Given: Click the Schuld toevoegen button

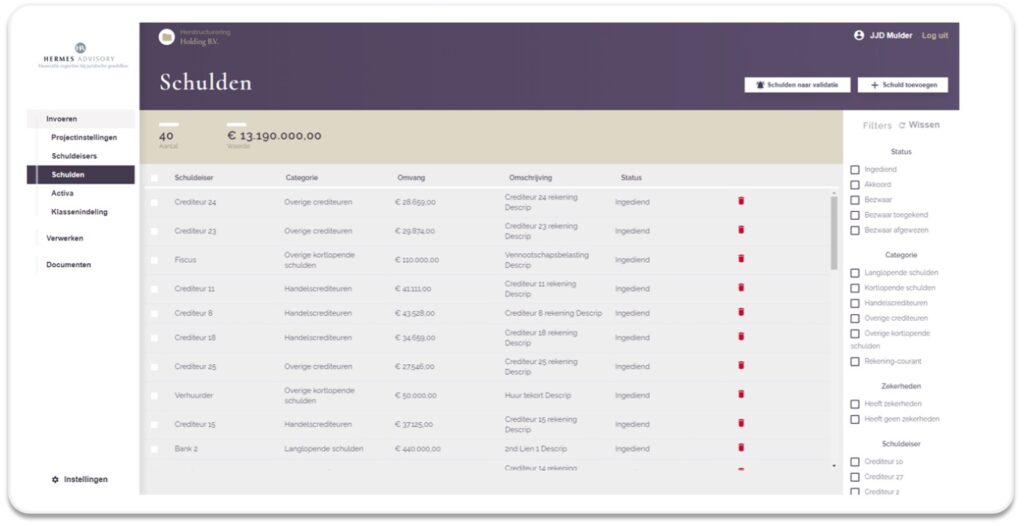Looking at the screenshot, I should (903, 85).
